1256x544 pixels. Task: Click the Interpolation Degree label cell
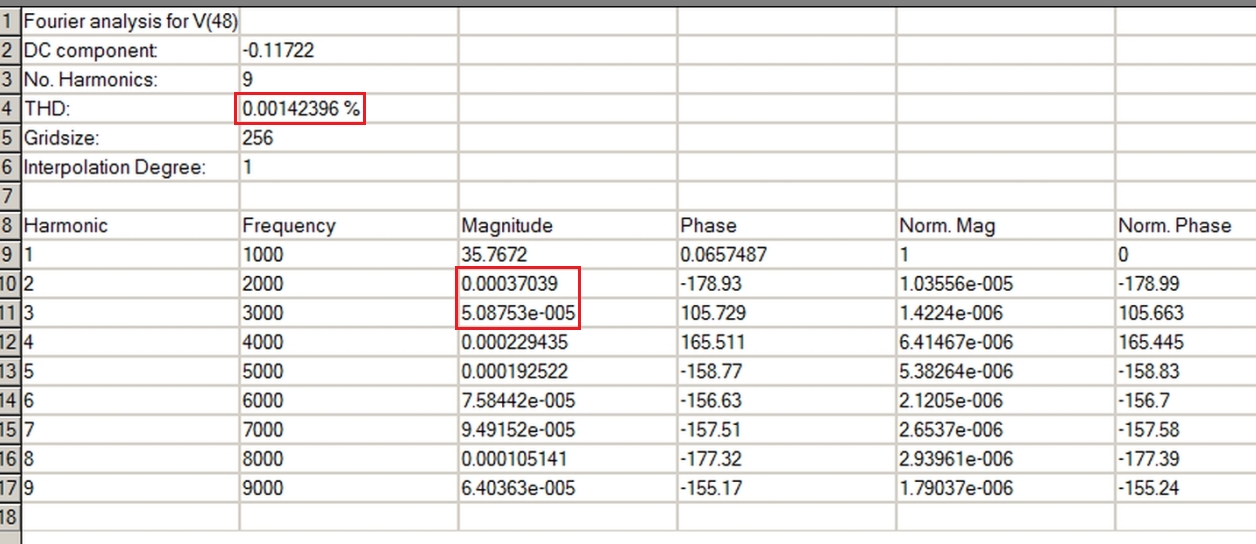[130, 167]
